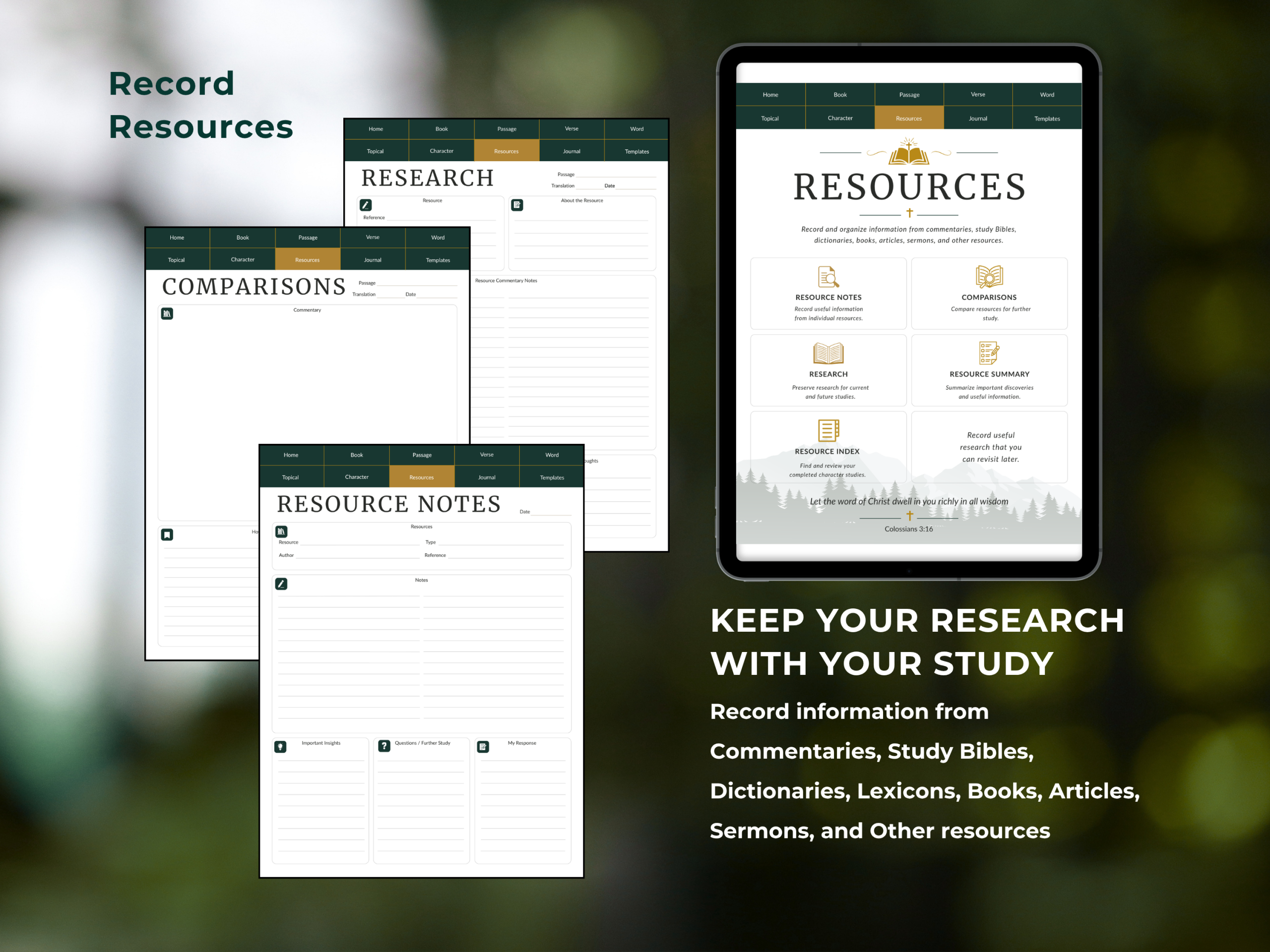
Task: Click Journal tab on the Resource Notes page
Action: [x=487, y=477]
